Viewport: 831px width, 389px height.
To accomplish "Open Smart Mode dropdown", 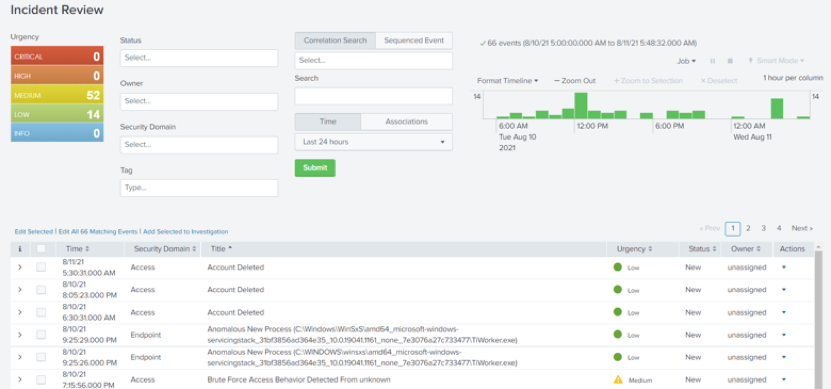I will pos(776,61).
